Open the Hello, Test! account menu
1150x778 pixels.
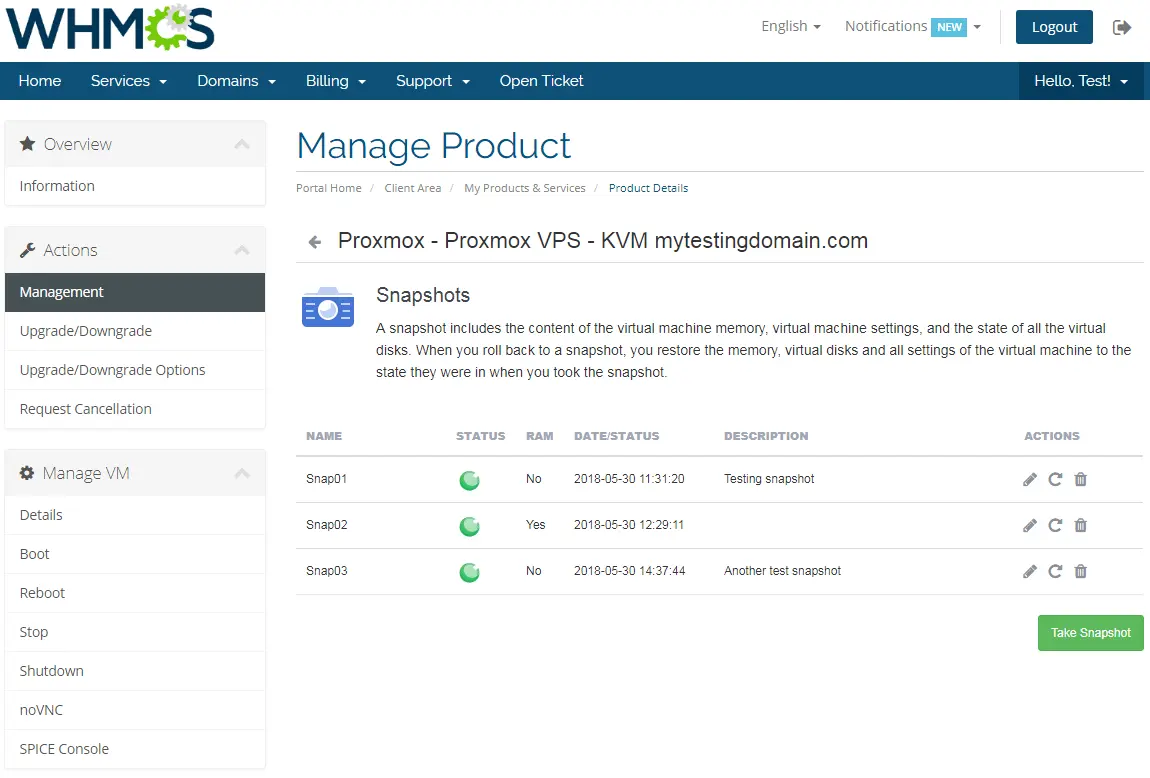coord(1081,81)
